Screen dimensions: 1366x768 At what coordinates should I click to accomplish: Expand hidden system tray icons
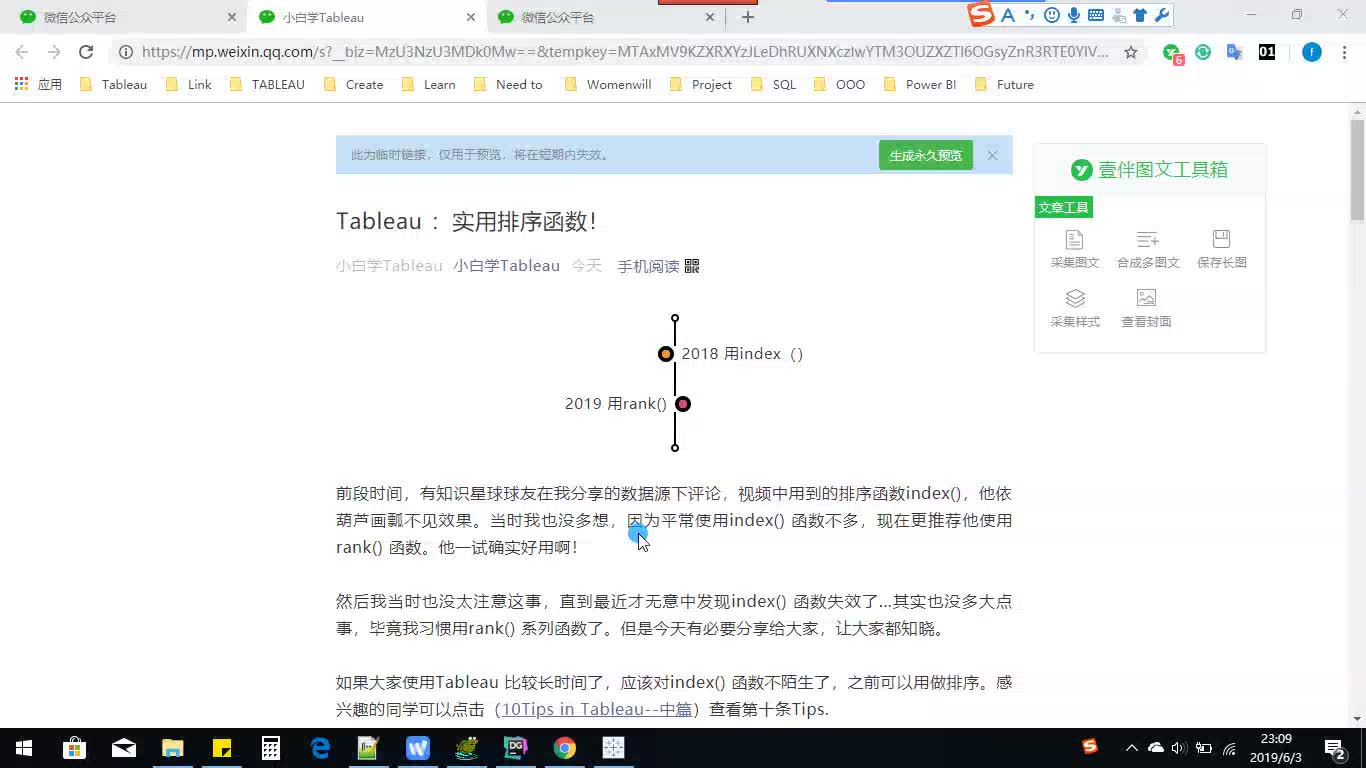[1131, 748]
